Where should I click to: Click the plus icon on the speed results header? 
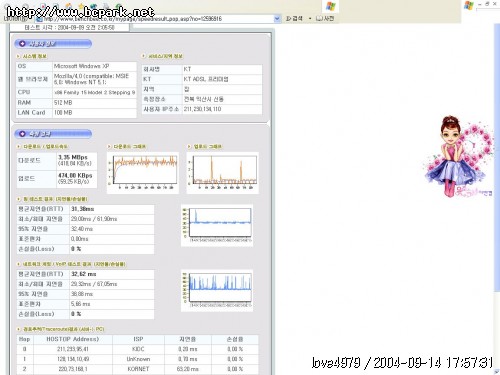click(x=22, y=134)
